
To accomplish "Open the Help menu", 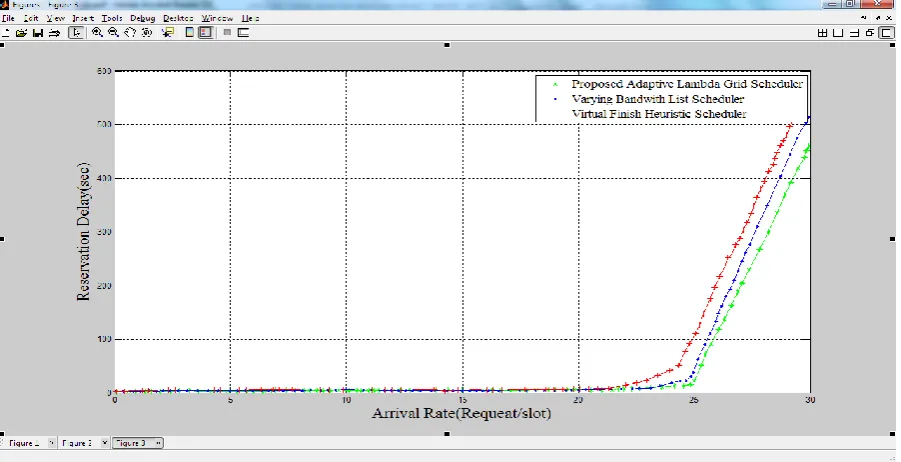I will [x=250, y=18].
